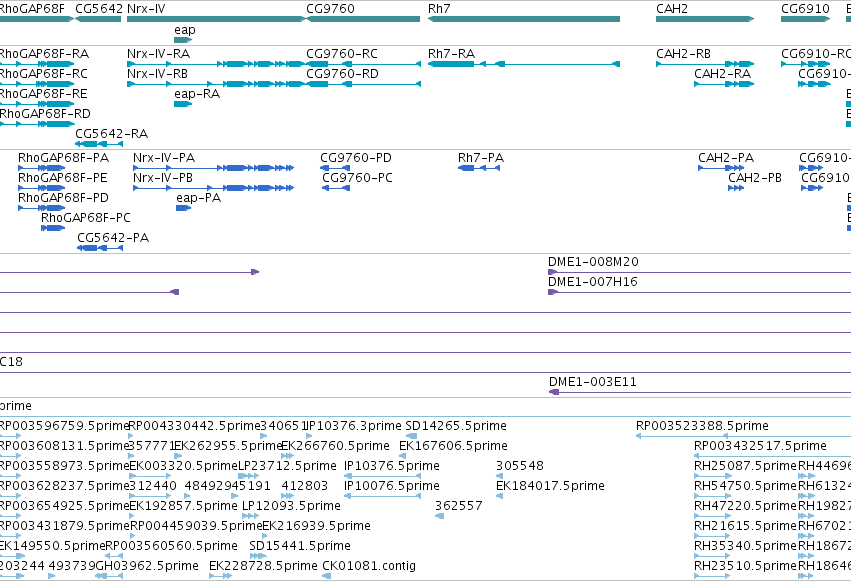Click the CAH2-PB protein label
This screenshot has width=851, height=581.
coord(755,178)
